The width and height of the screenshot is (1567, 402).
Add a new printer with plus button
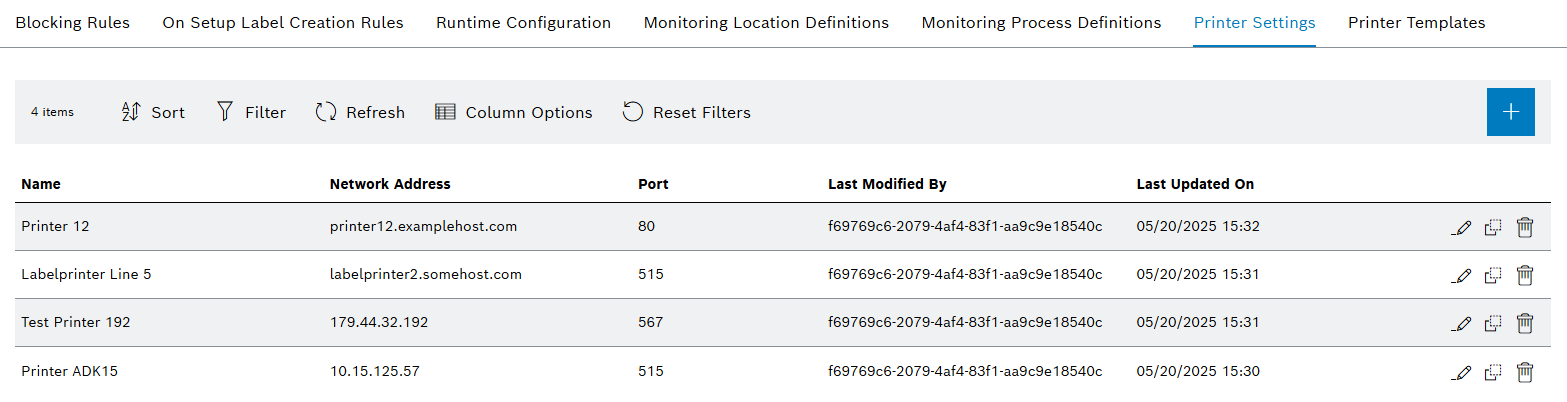tap(1511, 112)
